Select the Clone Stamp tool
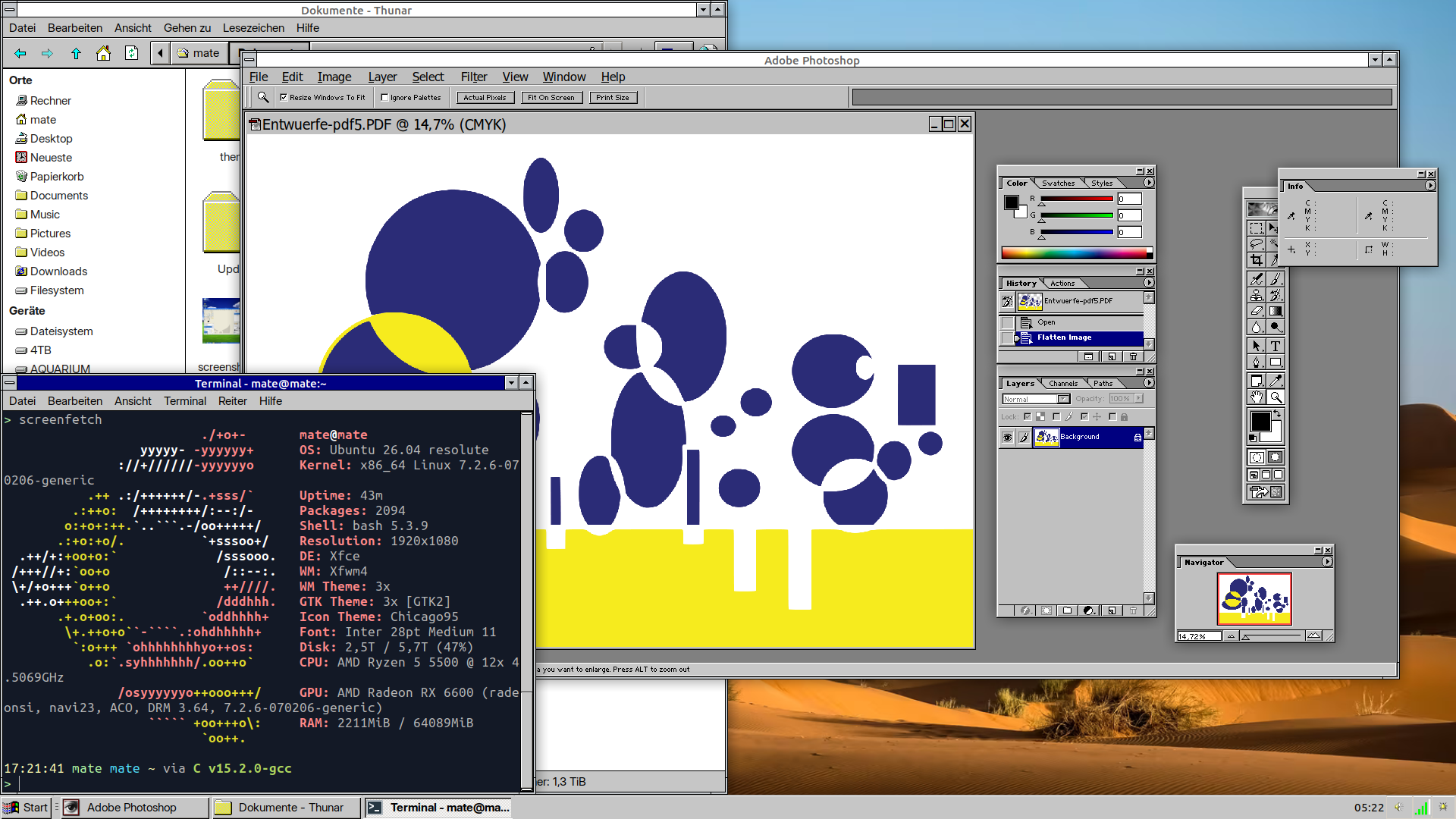 [1257, 295]
